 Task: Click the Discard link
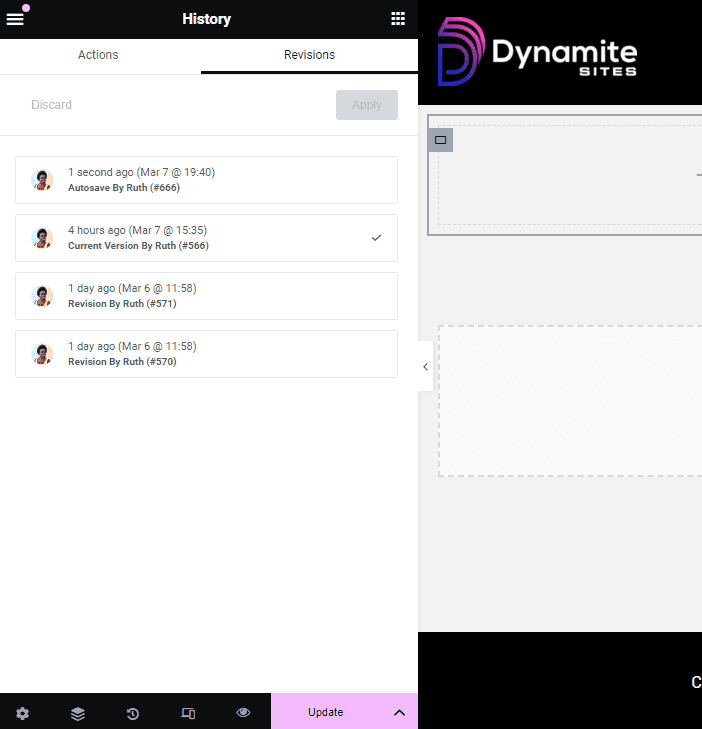tap(51, 105)
